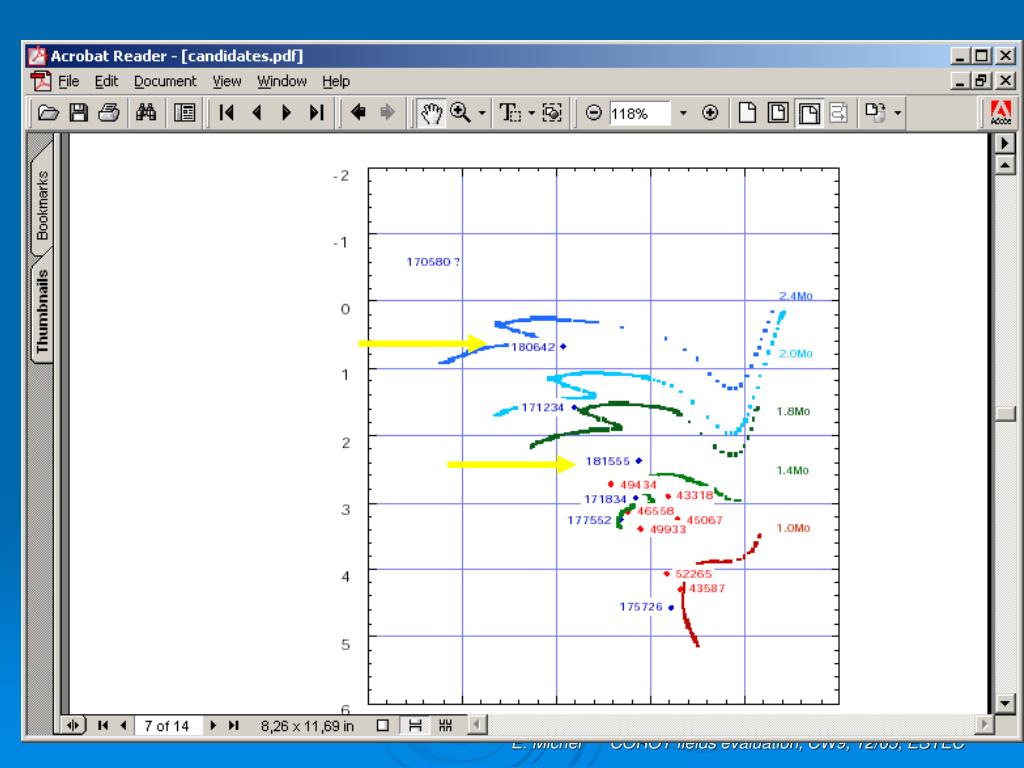This screenshot has width=1024, height=768.
Task: Click the Open file folder icon
Action: [x=48, y=113]
